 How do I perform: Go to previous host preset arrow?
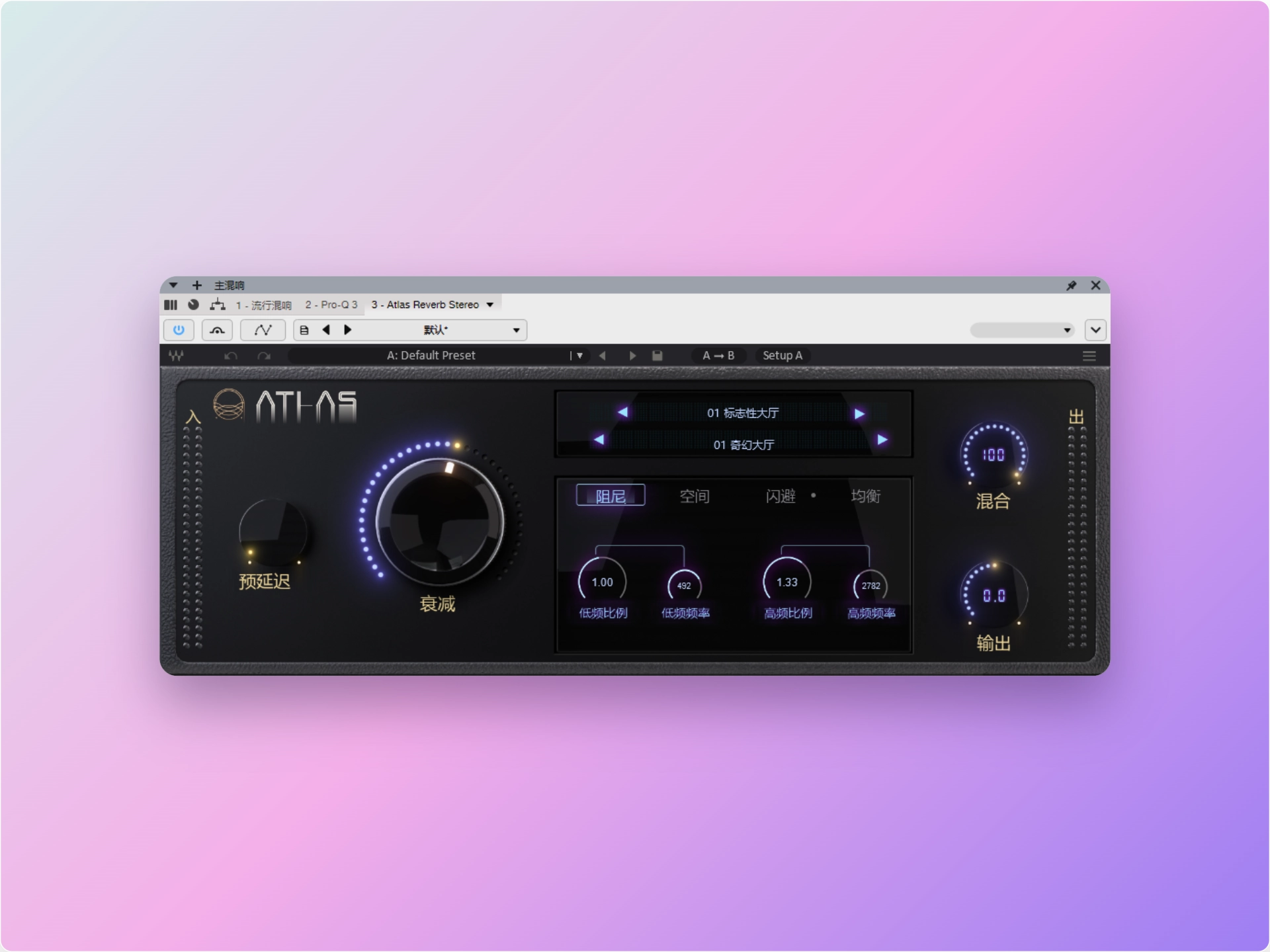click(325, 330)
